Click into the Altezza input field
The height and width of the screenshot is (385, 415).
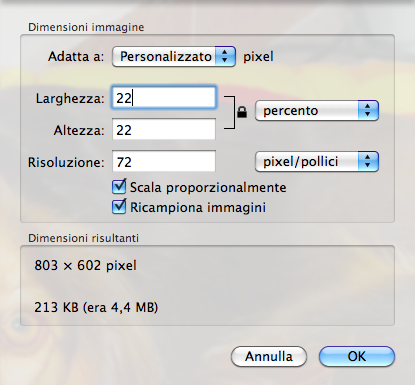point(164,129)
